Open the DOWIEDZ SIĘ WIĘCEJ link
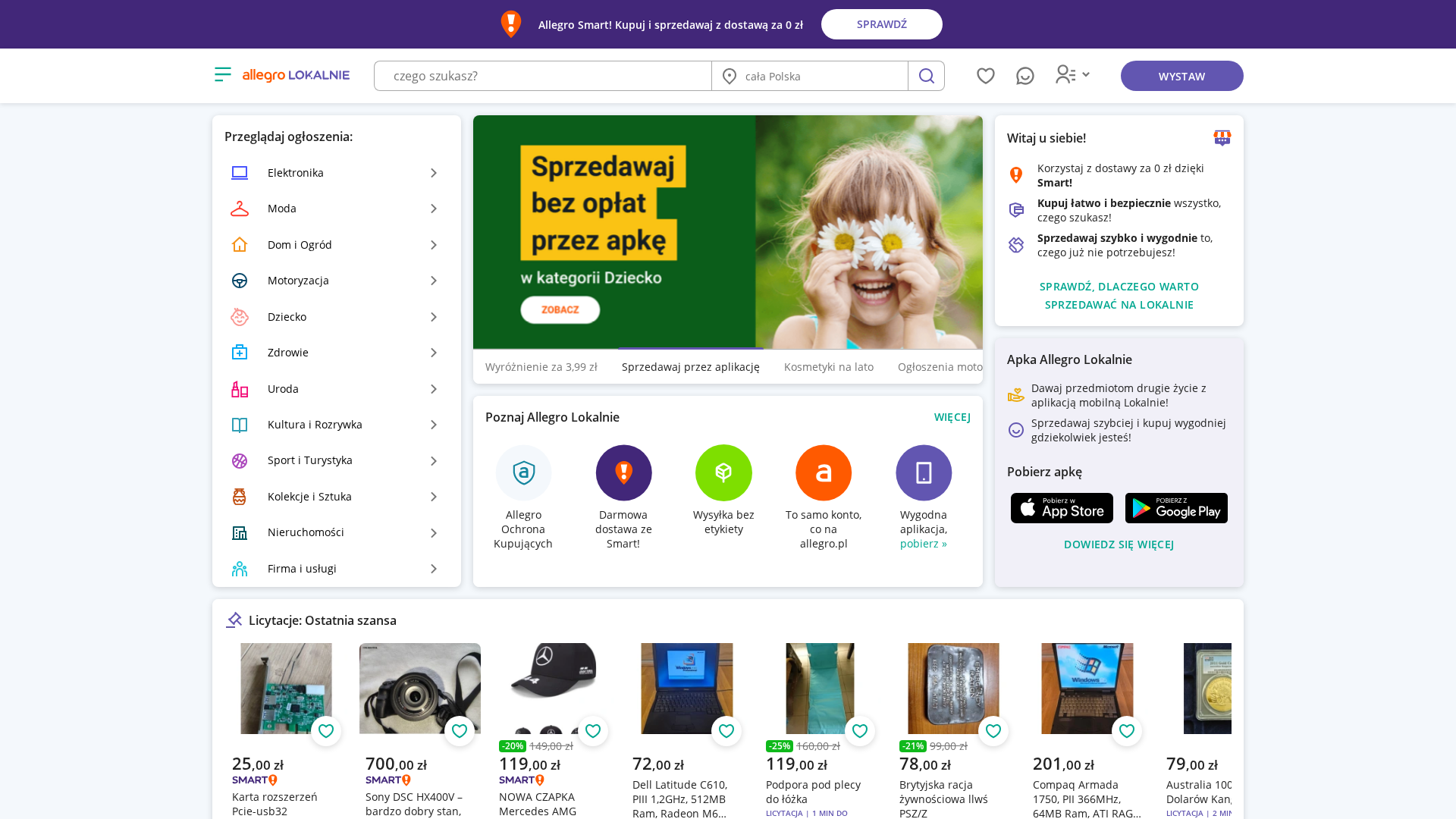Screen dimensions: 1456x819 [x=1119, y=544]
